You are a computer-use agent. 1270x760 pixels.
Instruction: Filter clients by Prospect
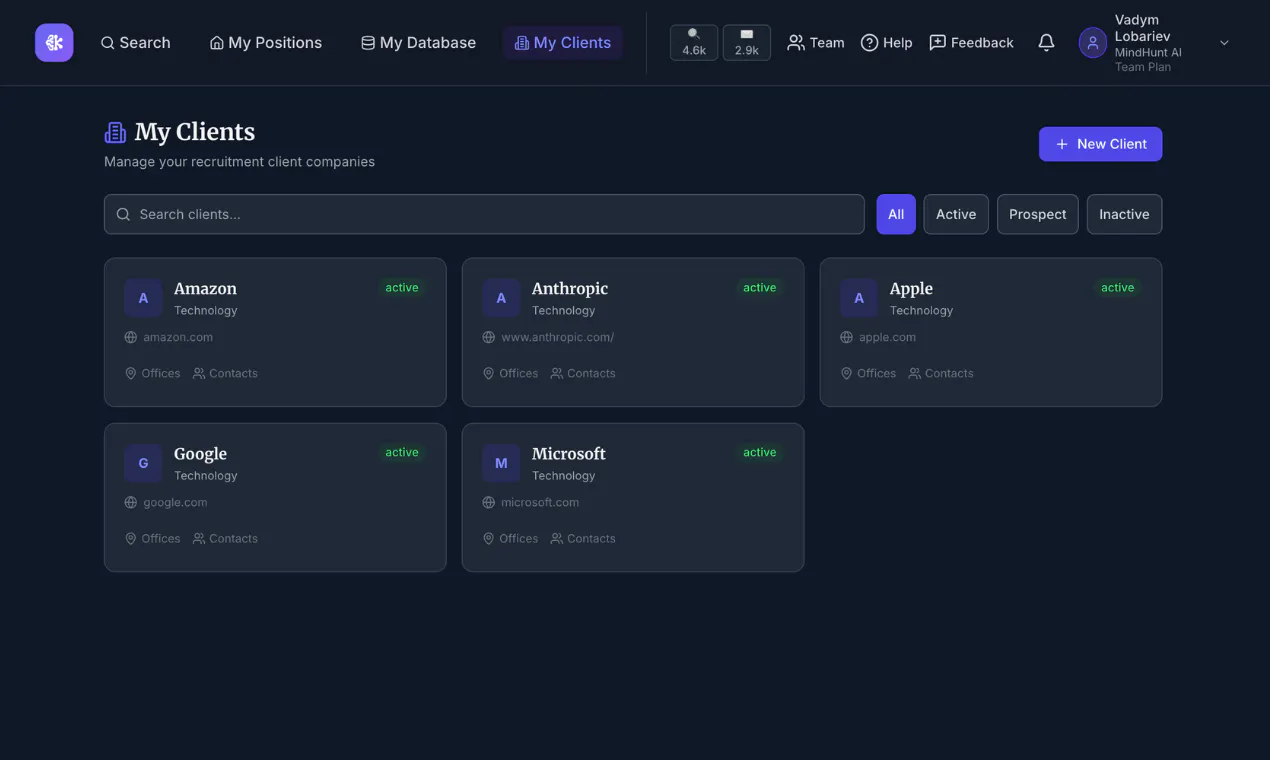click(1038, 214)
